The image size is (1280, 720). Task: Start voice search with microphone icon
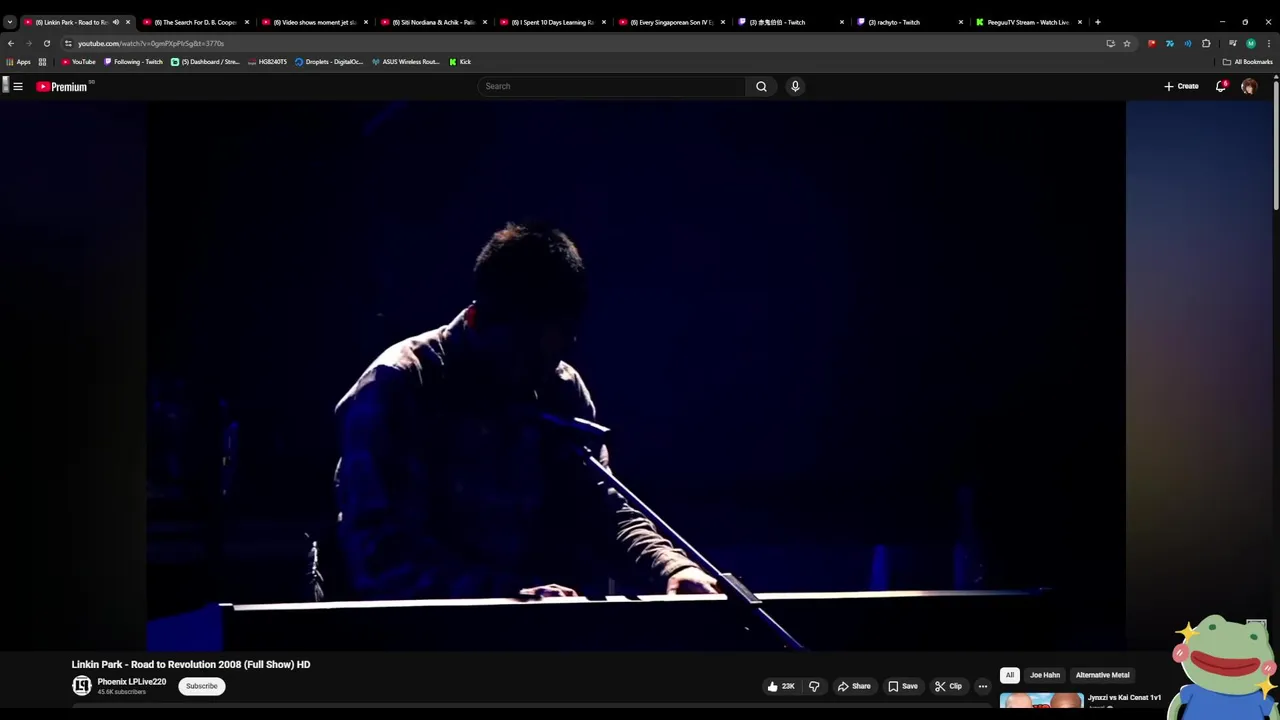point(795,86)
